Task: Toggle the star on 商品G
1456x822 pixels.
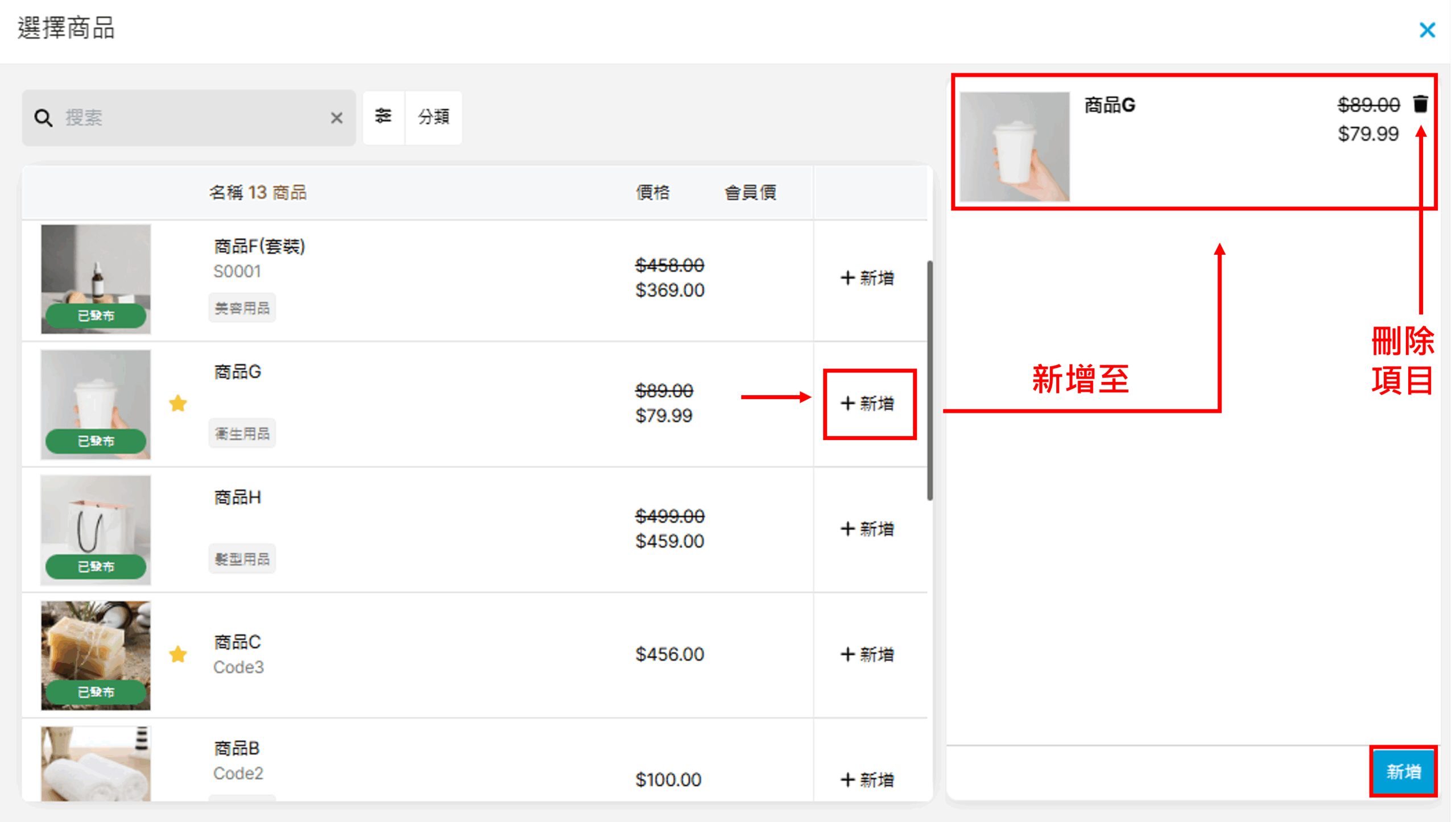Action: click(x=178, y=404)
